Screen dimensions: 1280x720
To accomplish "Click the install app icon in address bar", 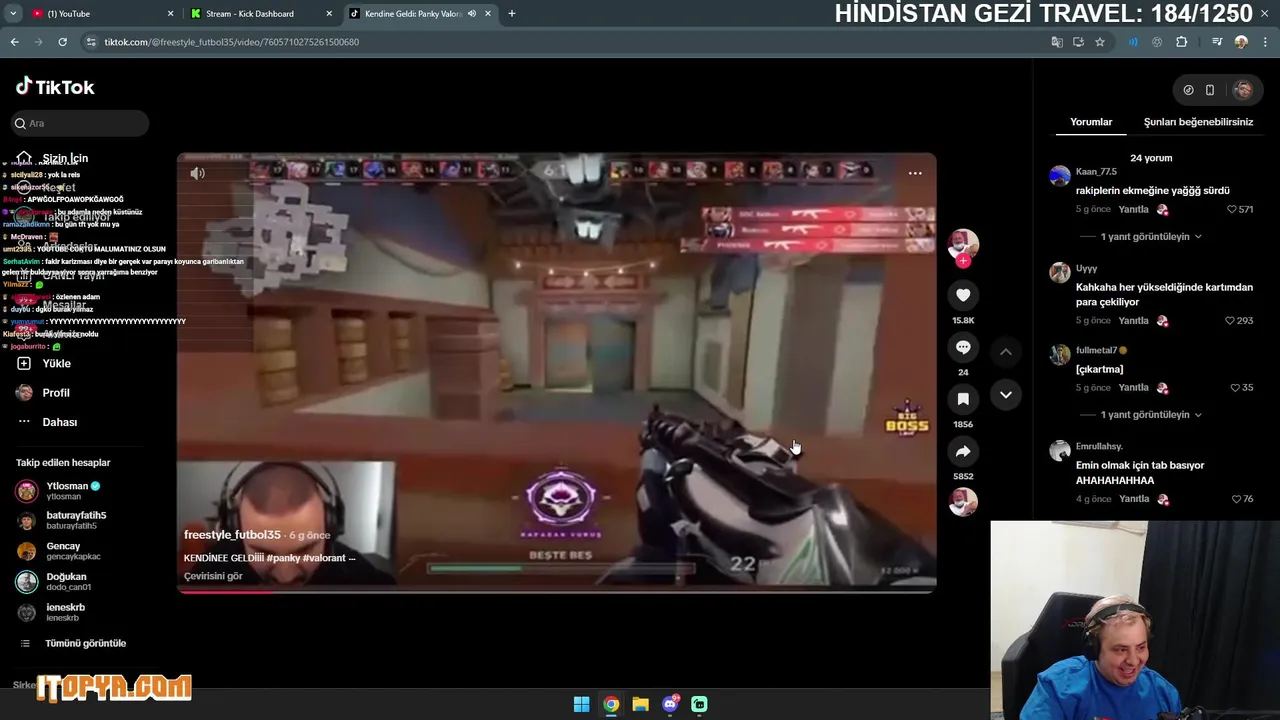I will (x=1078, y=42).
